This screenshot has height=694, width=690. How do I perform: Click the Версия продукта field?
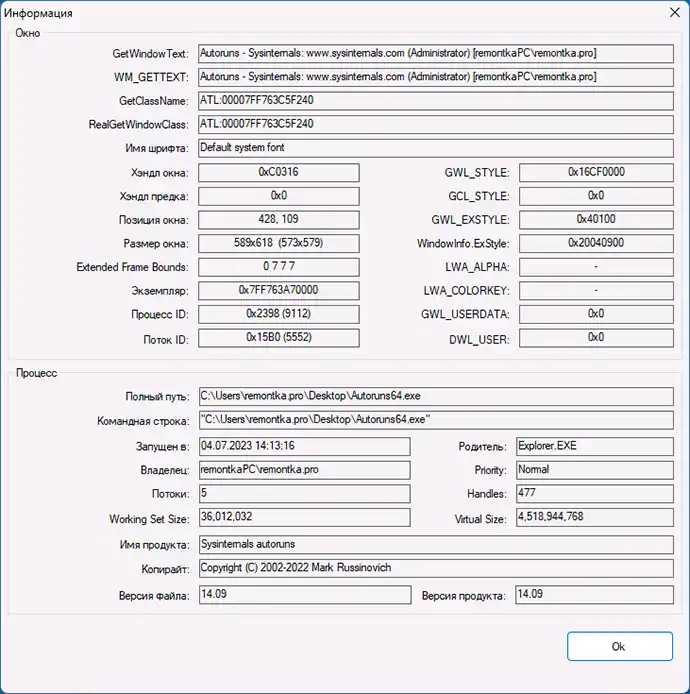[x=594, y=594]
